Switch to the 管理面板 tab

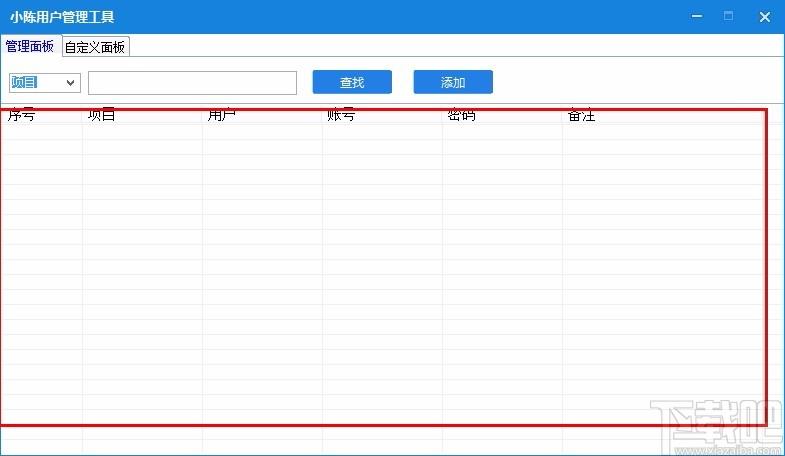31,46
